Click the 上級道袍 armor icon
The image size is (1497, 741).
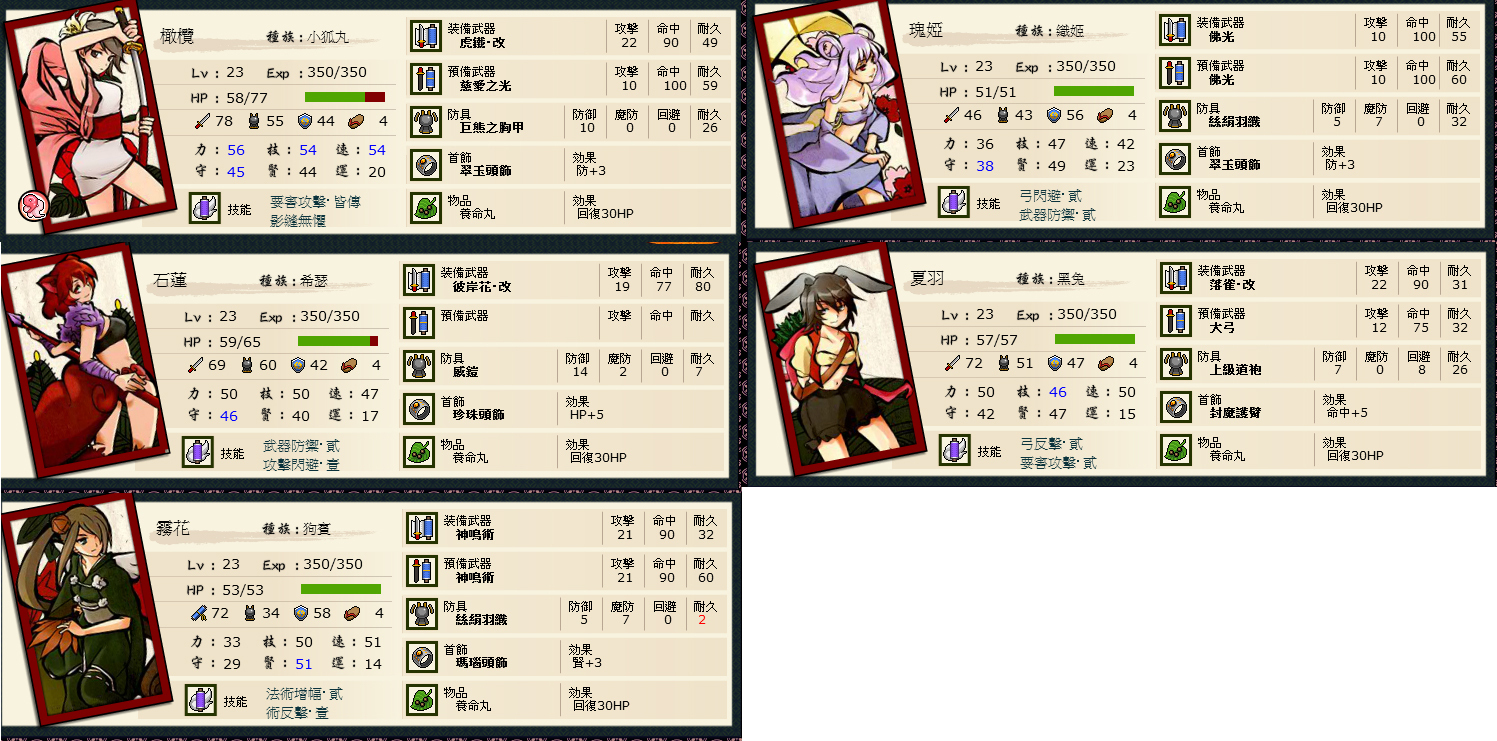tap(1174, 363)
